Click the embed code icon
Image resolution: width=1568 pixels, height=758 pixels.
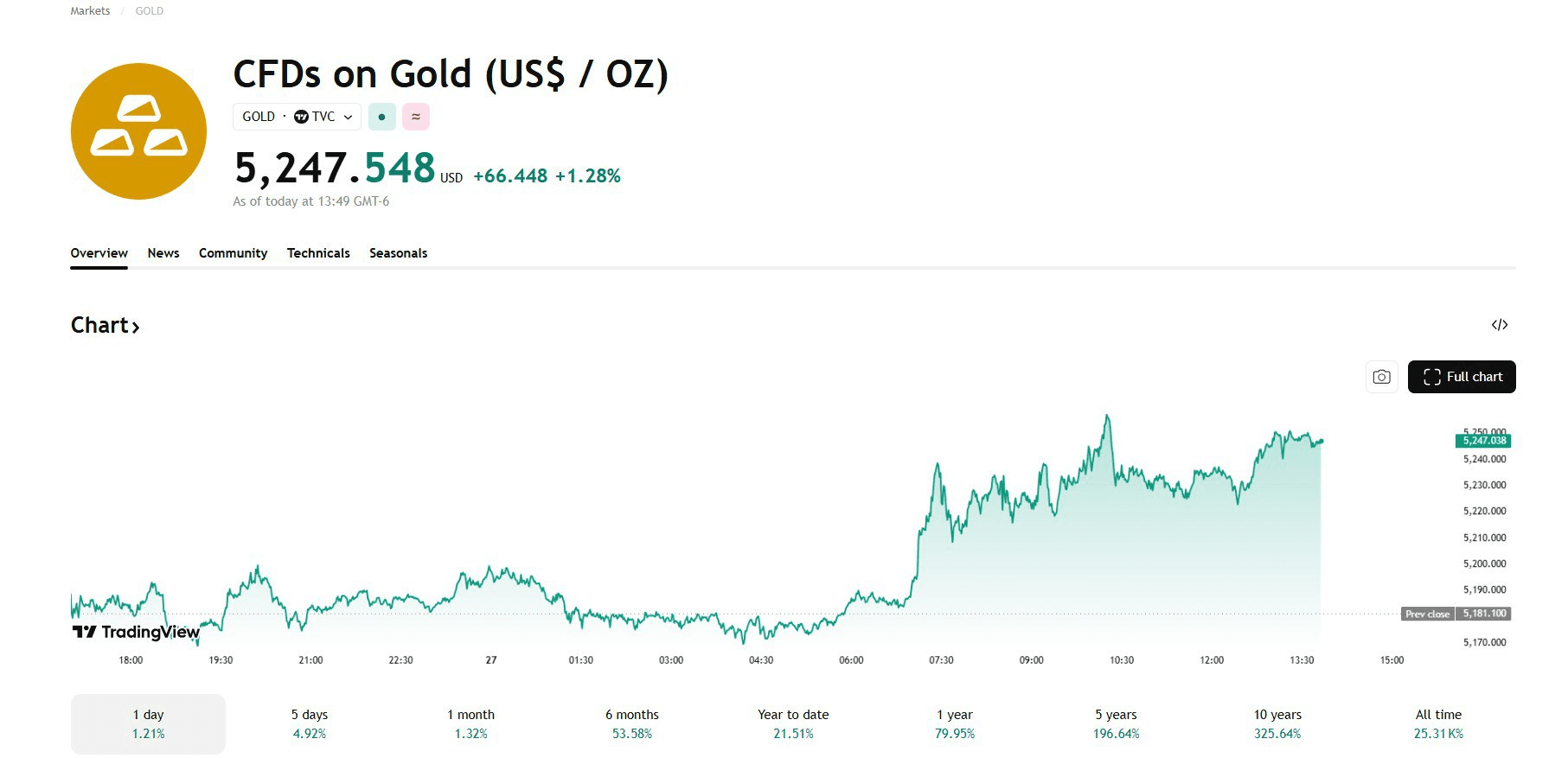click(x=1499, y=325)
